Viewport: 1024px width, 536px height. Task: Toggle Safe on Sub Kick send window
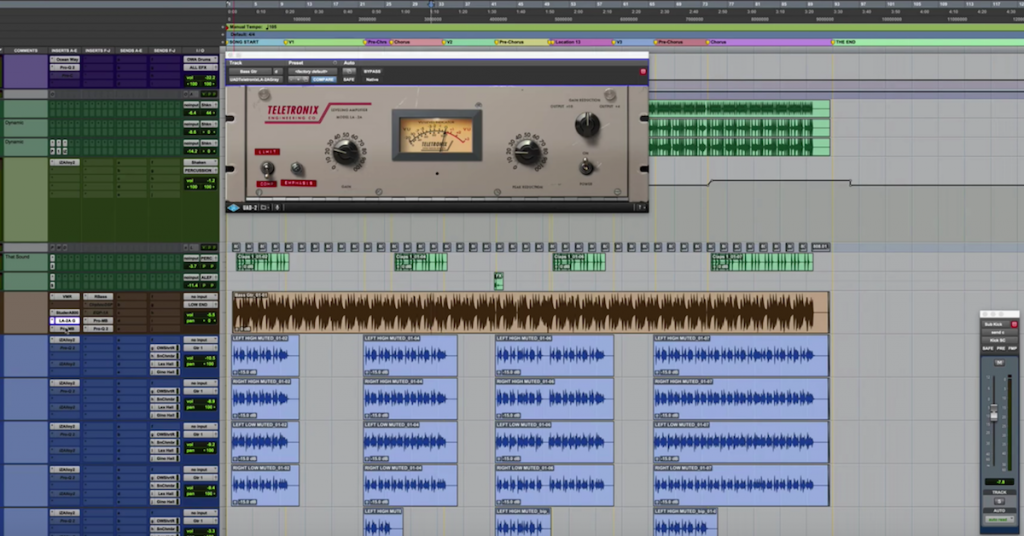(x=988, y=349)
